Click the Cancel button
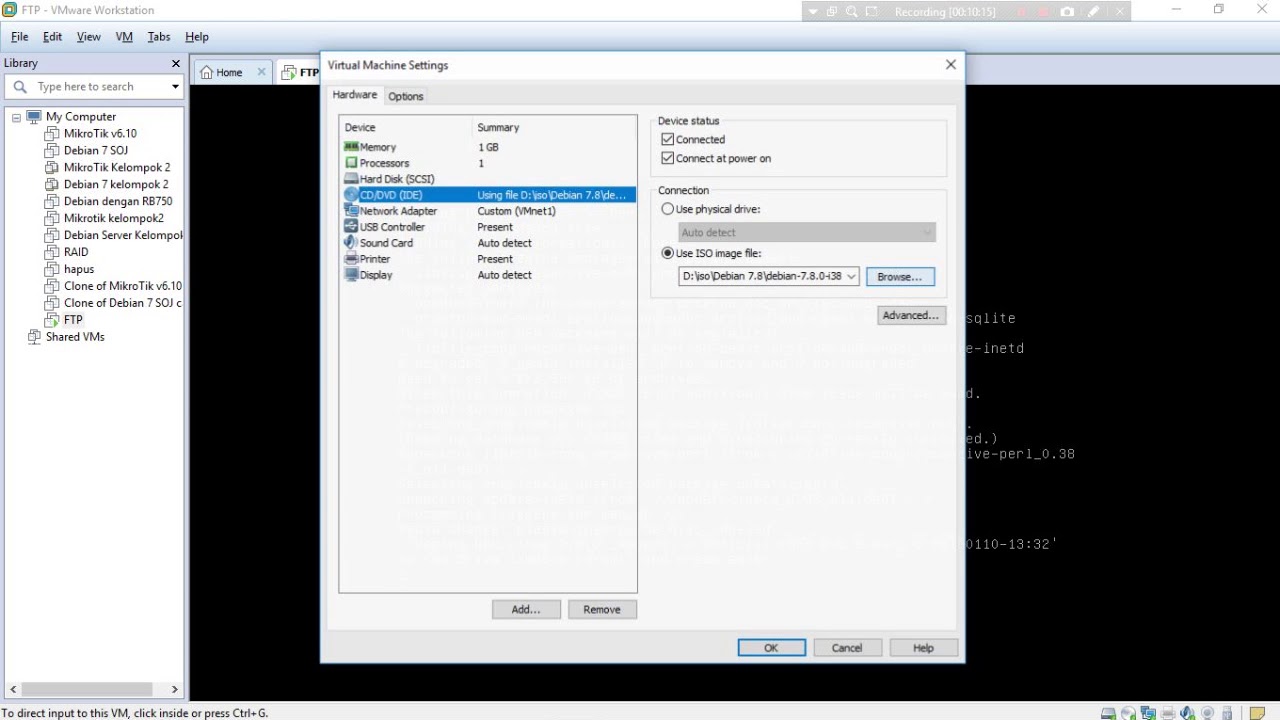The height and width of the screenshot is (720, 1280). point(847,648)
